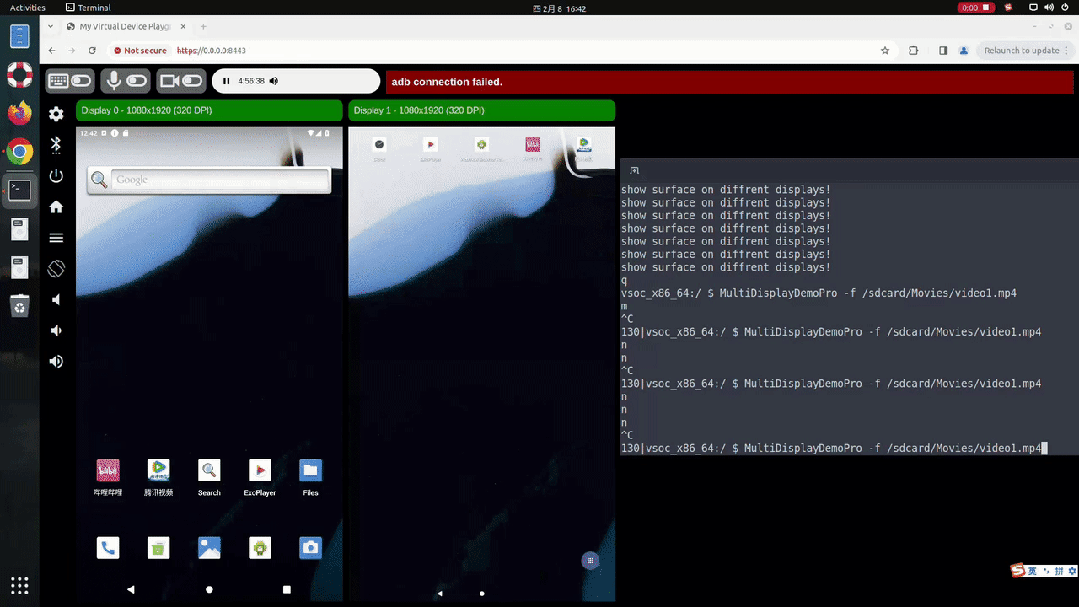1079x607 pixels.
Task: Open the browser side panel icon
Action: (943, 50)
